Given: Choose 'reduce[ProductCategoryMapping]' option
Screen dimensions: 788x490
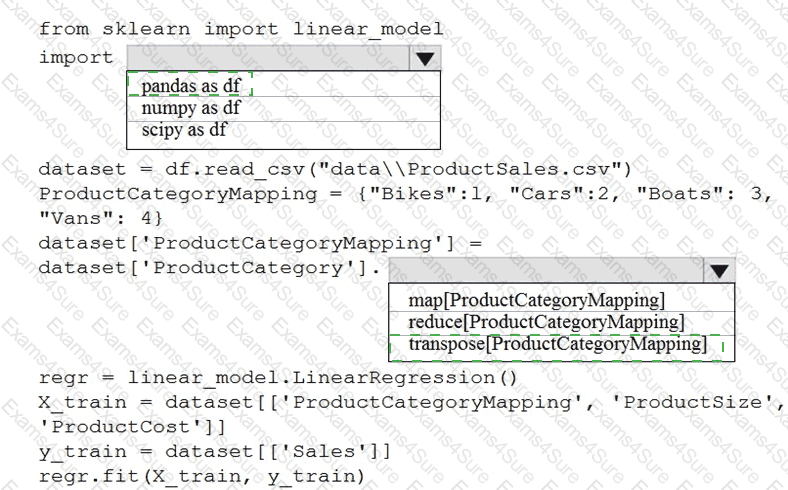Looking at the screenshot, I should click(x=546, y=321).
